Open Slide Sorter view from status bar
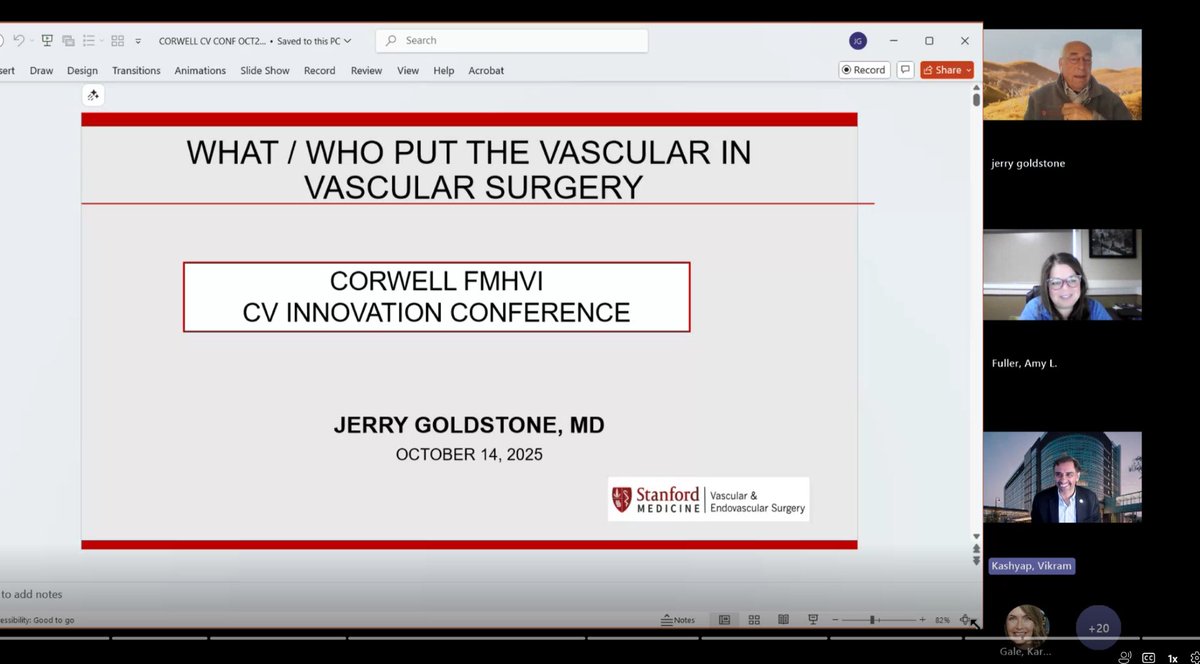The height and width of the screenshot is (664, 1200). [753, 620]
